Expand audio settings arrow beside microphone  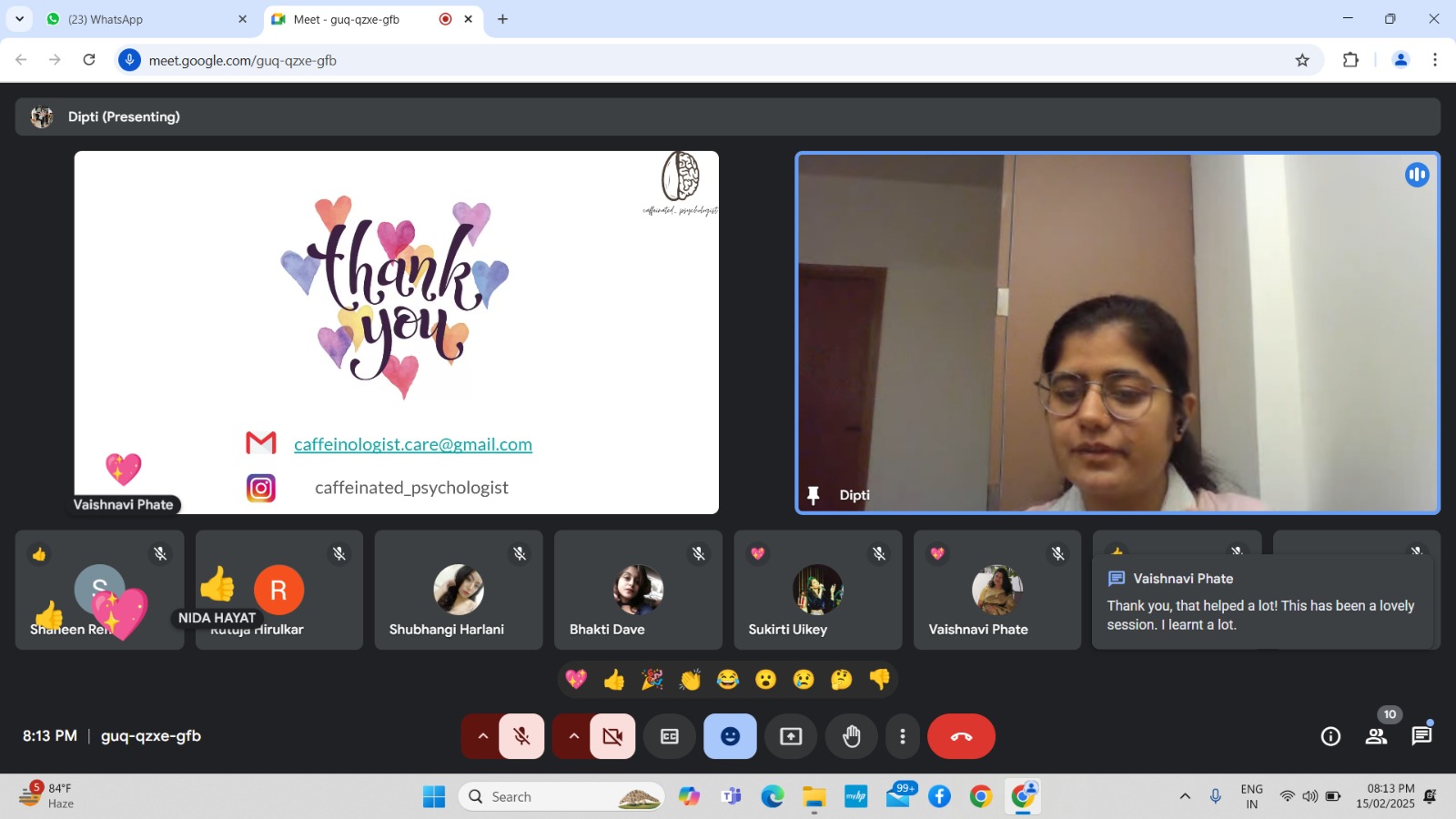point(482,736)
